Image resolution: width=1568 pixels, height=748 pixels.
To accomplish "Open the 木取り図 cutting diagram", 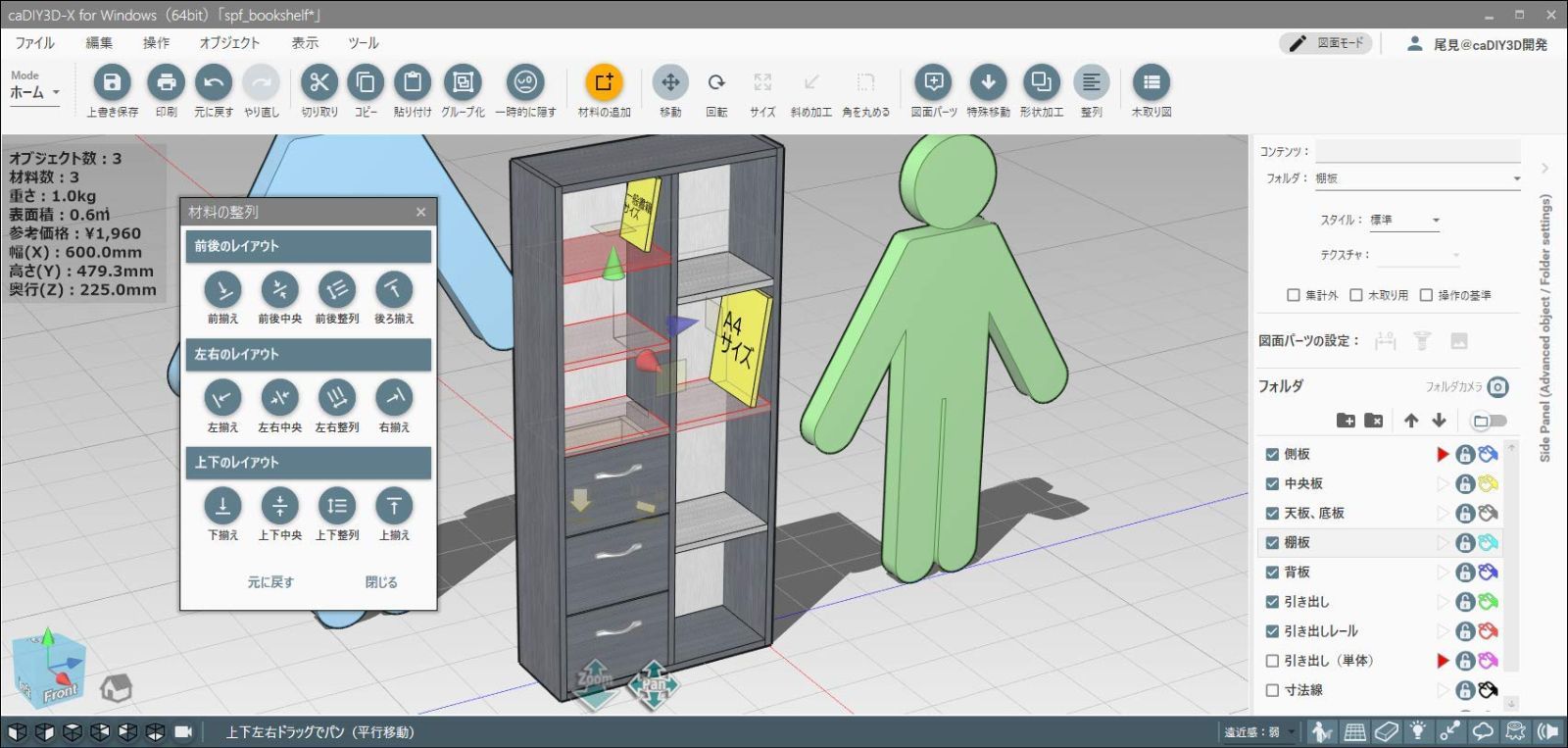I will [1151, 82].
